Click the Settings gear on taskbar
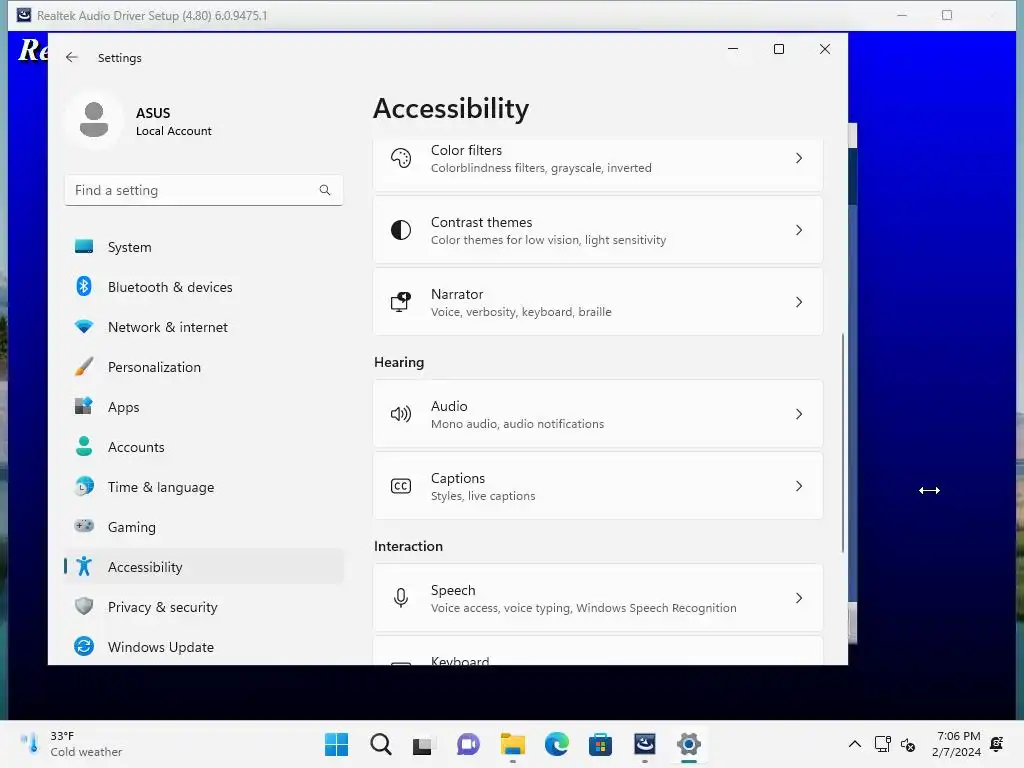This screenshot has width=1024, height=768. pyautogui.click(x=688, y=744)
